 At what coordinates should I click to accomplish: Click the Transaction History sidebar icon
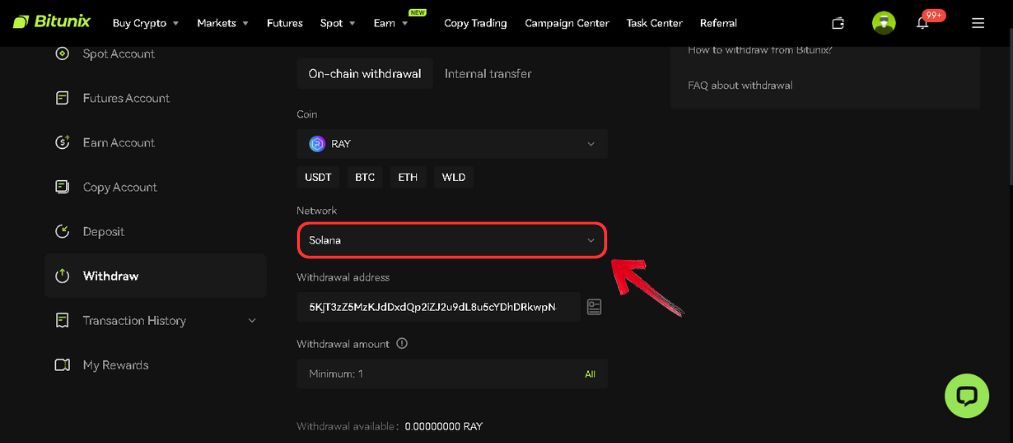click(x=62, y=320)
